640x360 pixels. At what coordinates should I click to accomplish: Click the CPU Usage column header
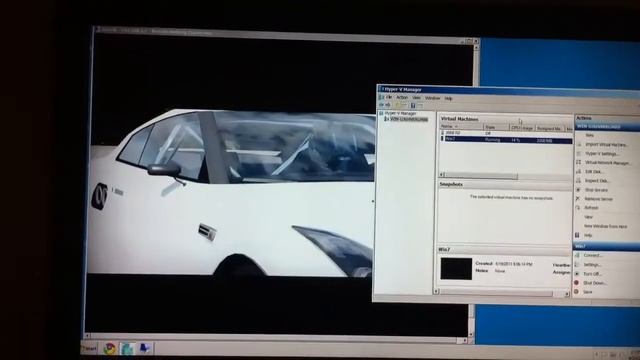pyautogui.click(x=522, y=128)
